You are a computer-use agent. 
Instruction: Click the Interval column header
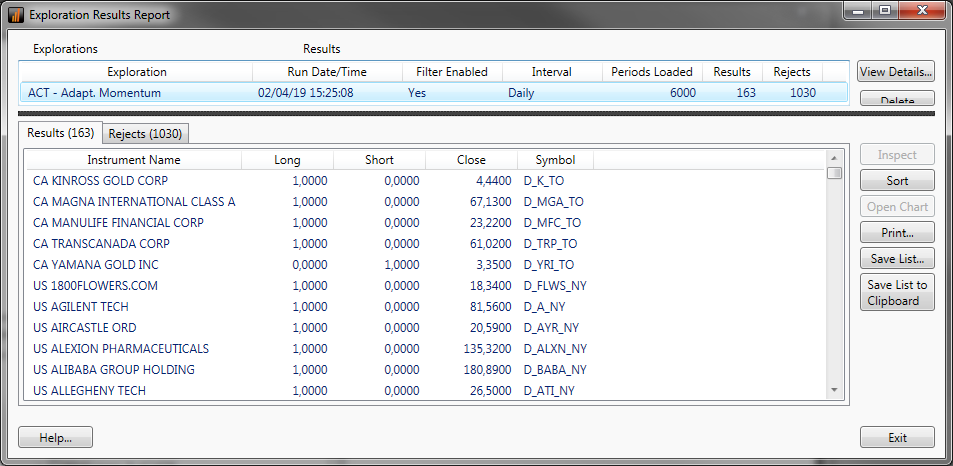tap(551, 72)
